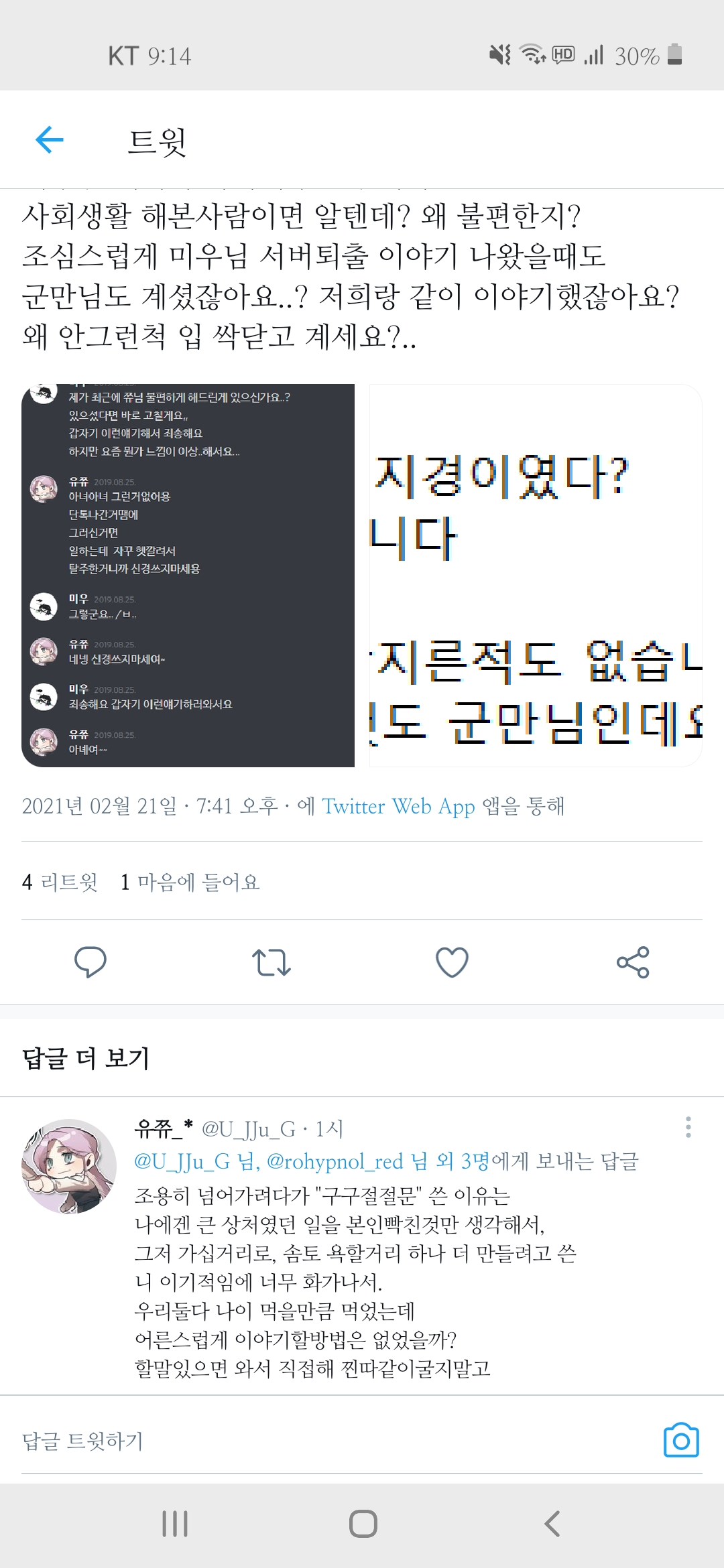This screenshot has width=724, height=1568.
Task: Tap Android home button
Action: point(363,1524)
